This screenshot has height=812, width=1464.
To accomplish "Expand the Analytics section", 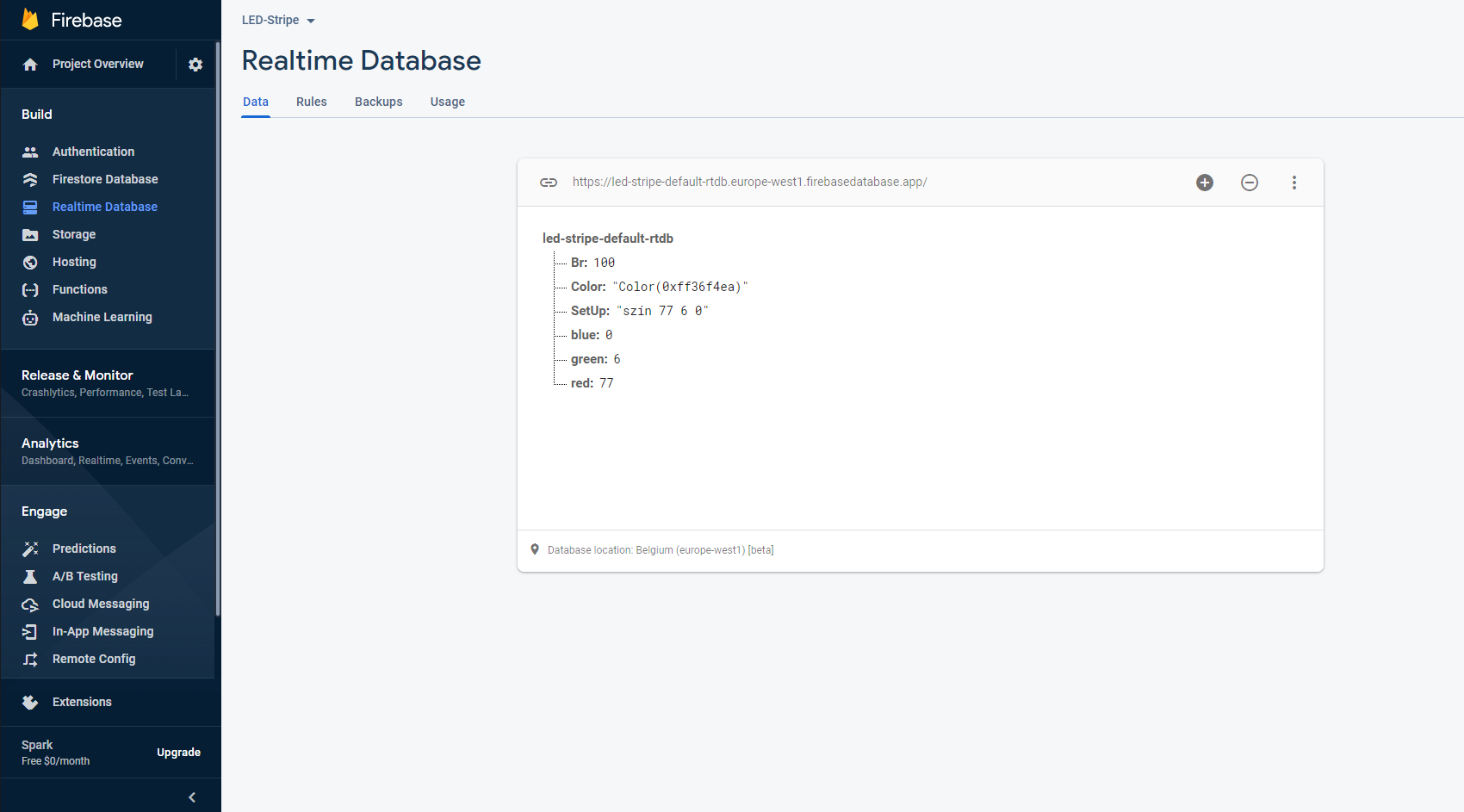I will click(x=108, y=451).
